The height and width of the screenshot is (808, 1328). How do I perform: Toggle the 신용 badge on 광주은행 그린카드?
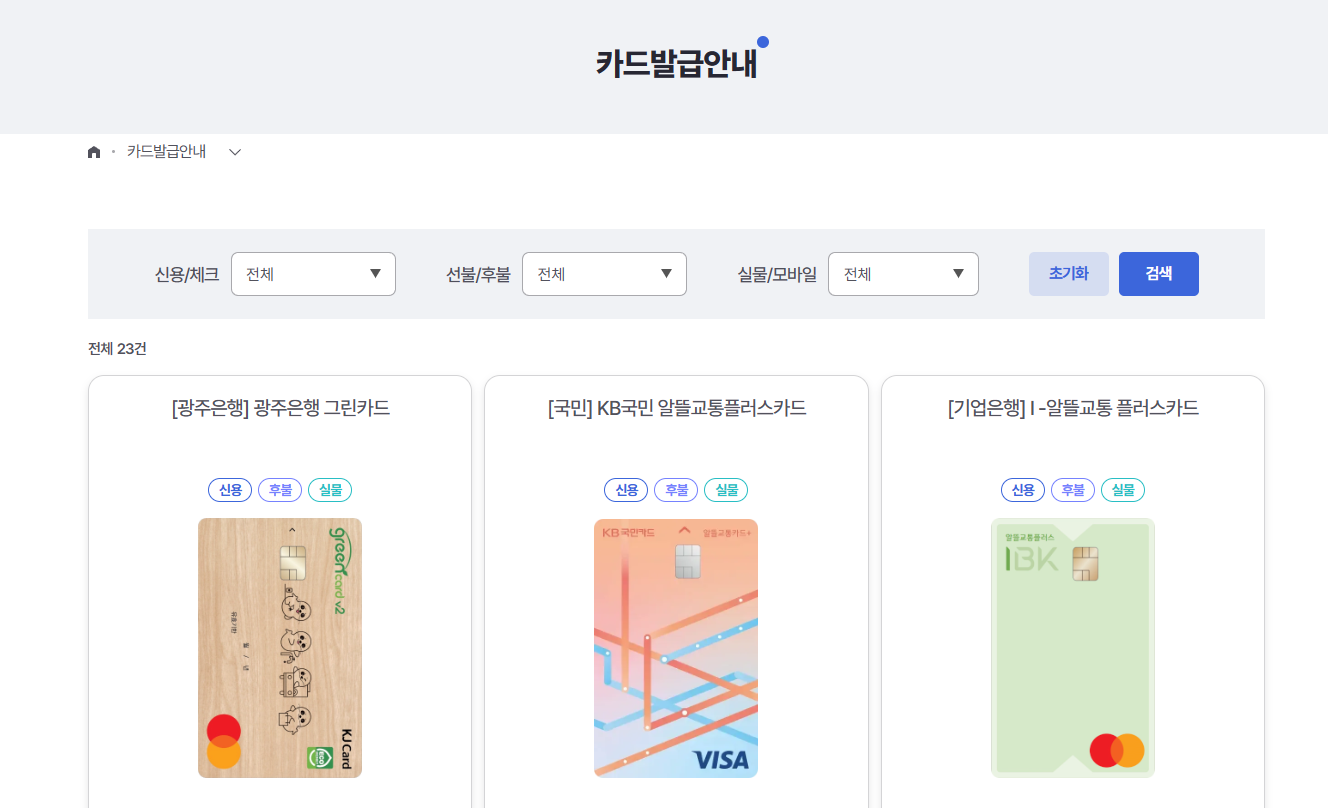point(230,489)
